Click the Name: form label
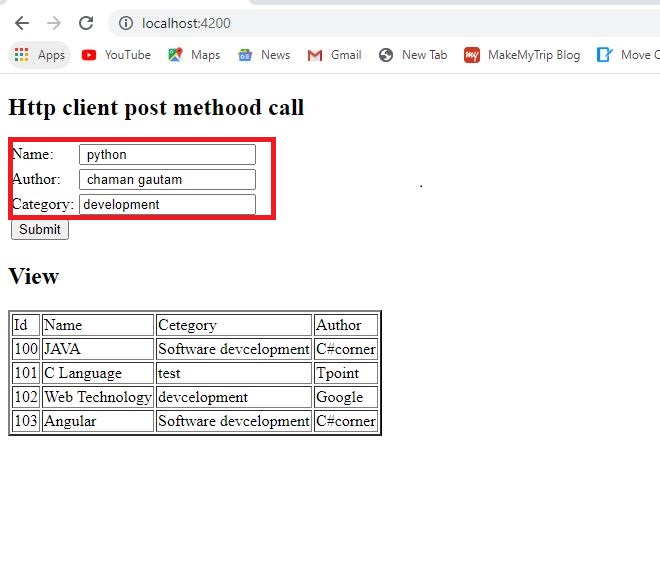Viewport: 660px width, 569px height. [x=33, y=154]
